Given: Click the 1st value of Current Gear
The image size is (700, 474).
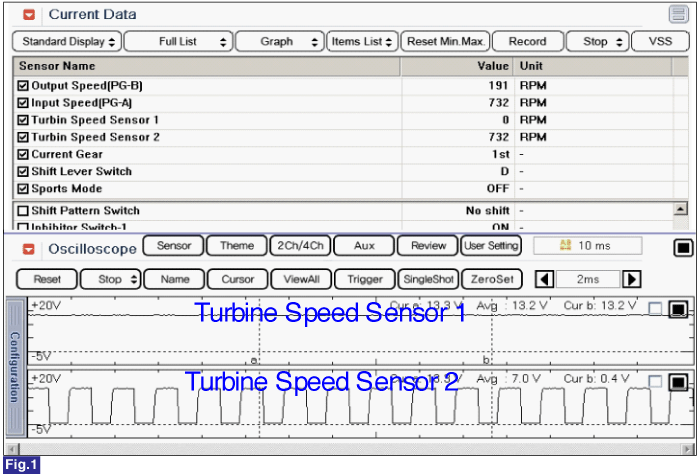Looking at the screenshot, I should click(500, 154).
